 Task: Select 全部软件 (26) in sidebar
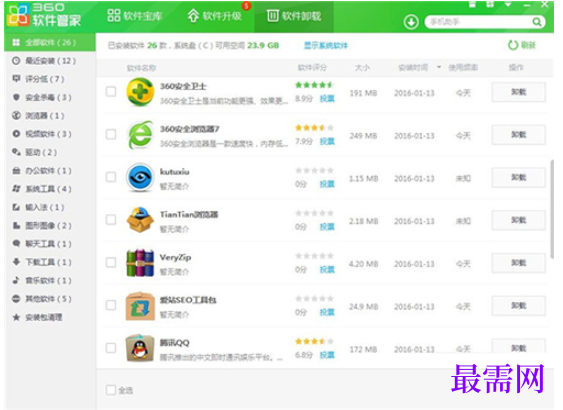click(x=50, y=42)
